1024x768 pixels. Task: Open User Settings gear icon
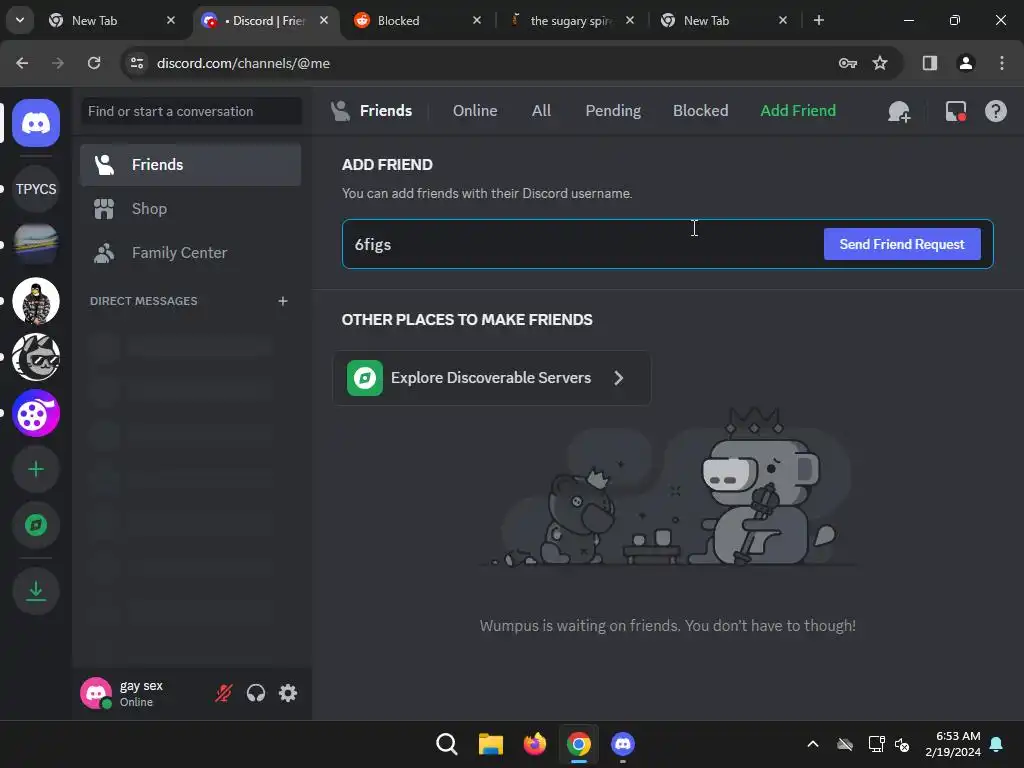coord(288,693)
